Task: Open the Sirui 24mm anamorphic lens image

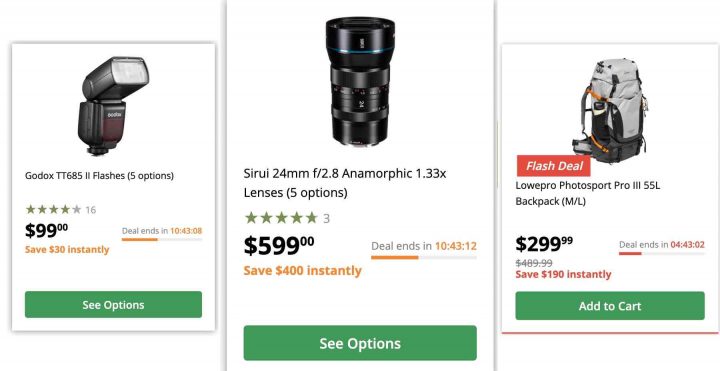Action: click(360, 82)
